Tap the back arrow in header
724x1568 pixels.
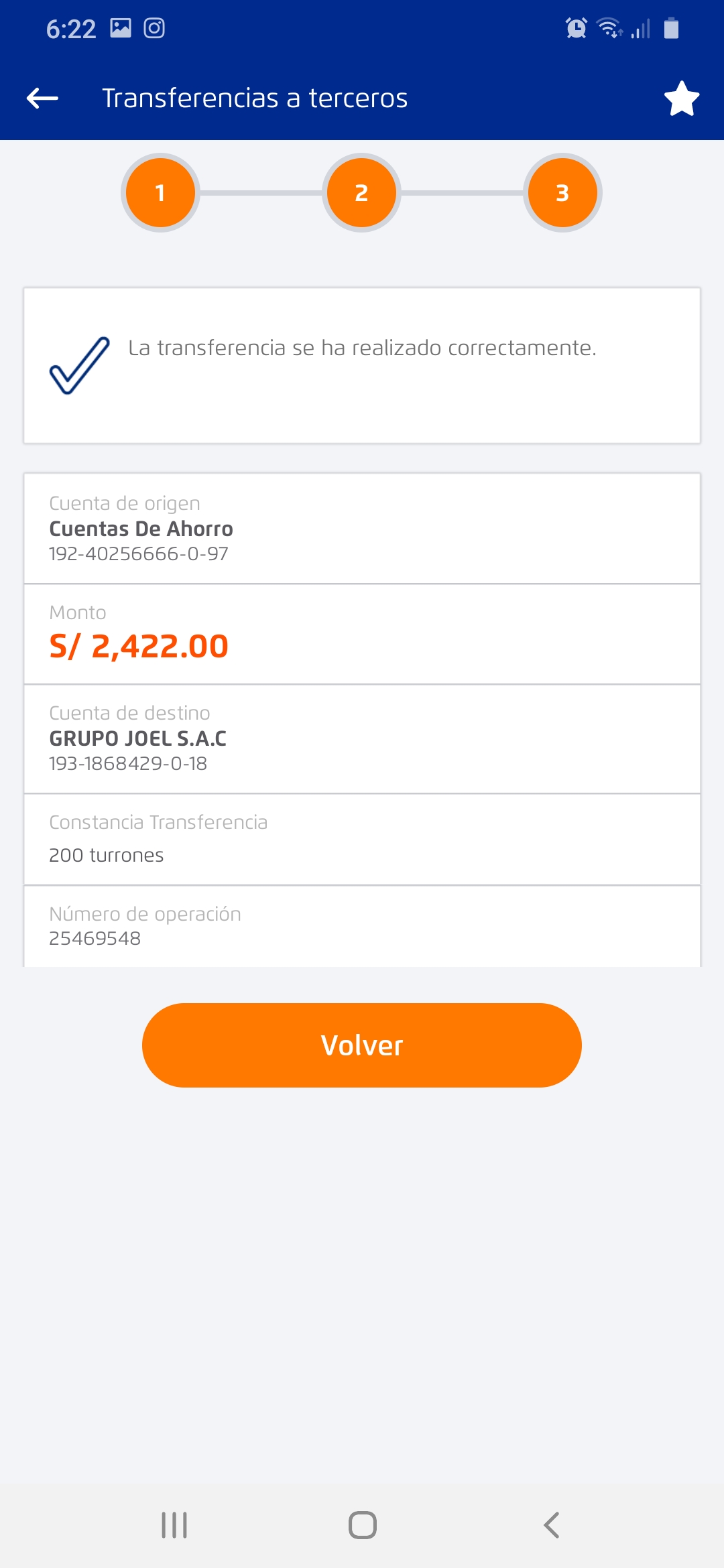[42, 99]
